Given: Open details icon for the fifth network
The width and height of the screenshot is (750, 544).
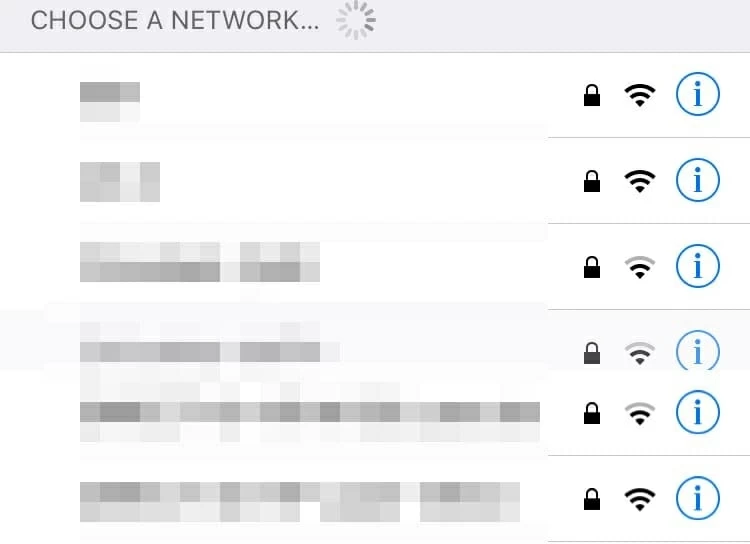Looking at the screenshot, I should pyautogui.click(x=697, y=412).
